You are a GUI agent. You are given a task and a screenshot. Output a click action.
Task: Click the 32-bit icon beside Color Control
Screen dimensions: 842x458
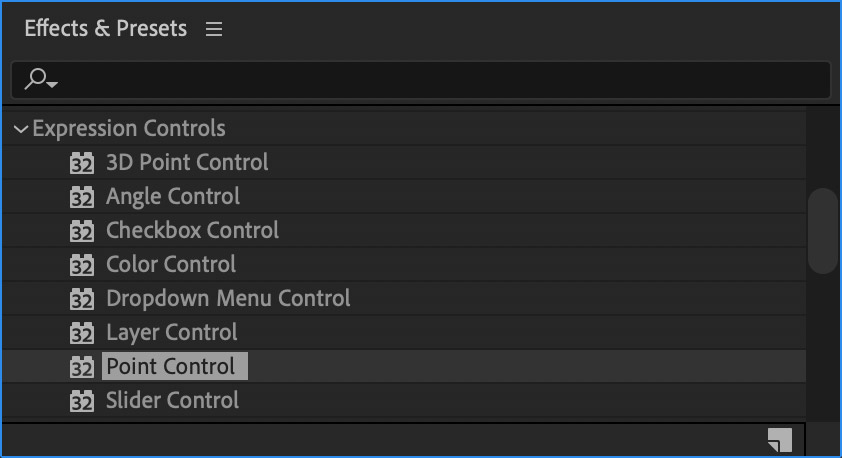(x=82, y=265)
